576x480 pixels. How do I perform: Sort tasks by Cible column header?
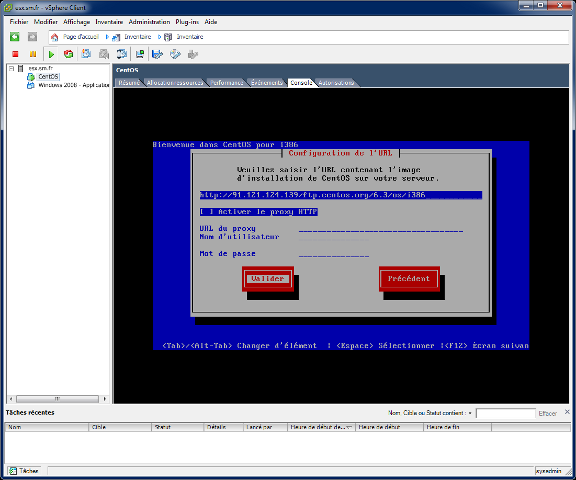click(x=120, y=427)
